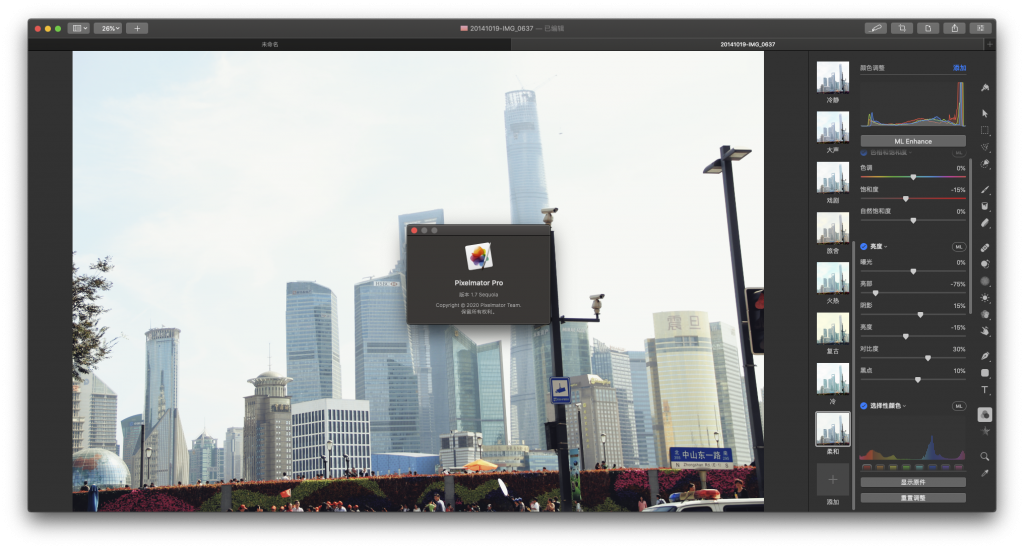
Task: Click the Pixelmator Pro app icon in about window
Action: pos(479,257)
